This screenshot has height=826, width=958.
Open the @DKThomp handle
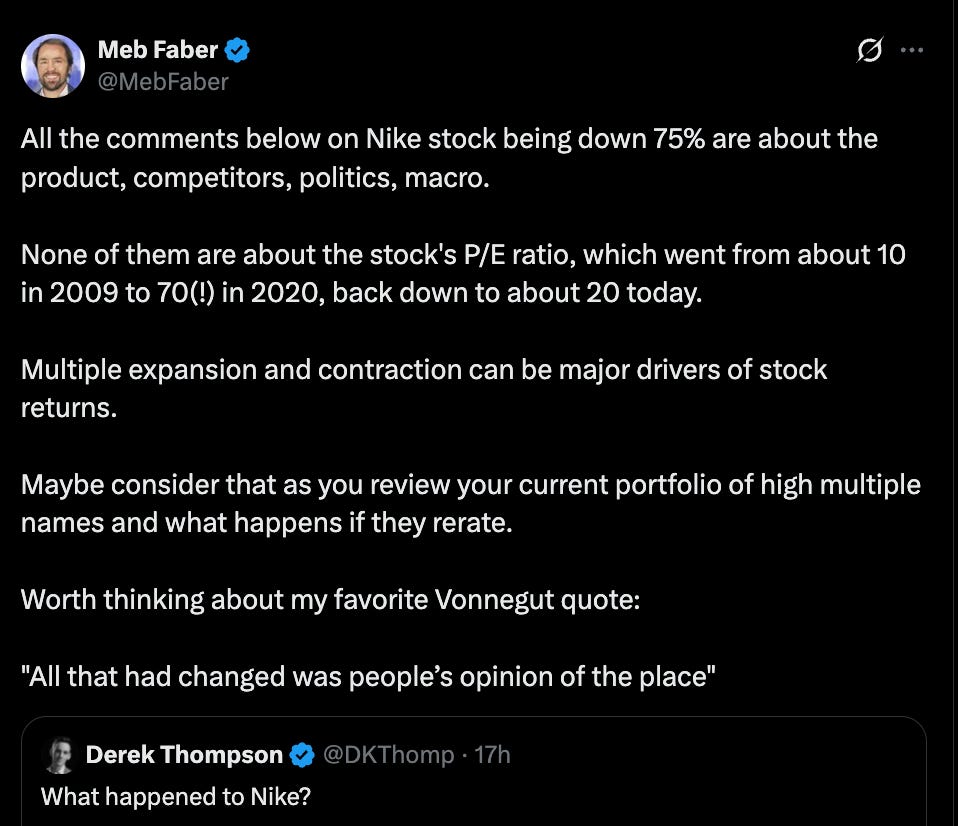click(388, 755)
